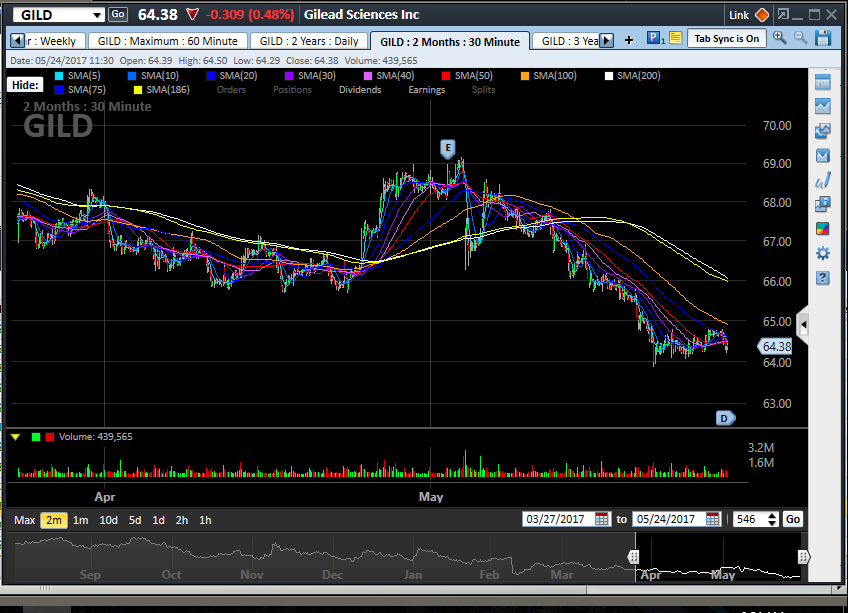Switch to GILD 2 Years Daily tab

pyautogui.click(x=309, y=41)
